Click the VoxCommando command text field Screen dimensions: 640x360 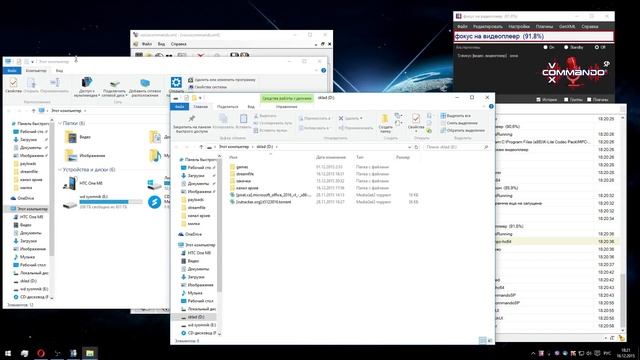(534, 36)
